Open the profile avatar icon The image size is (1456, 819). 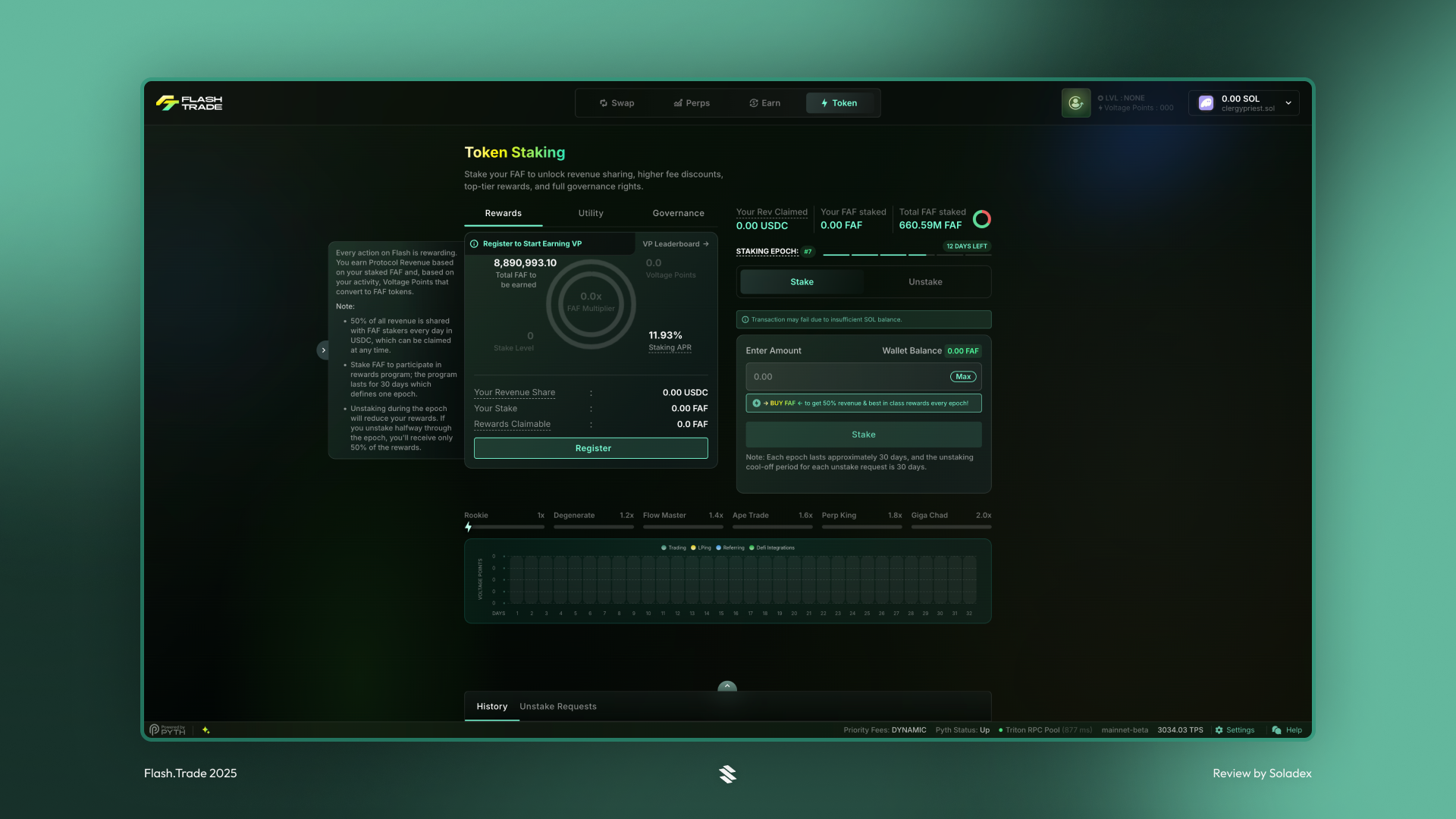tap(1075, 102)
